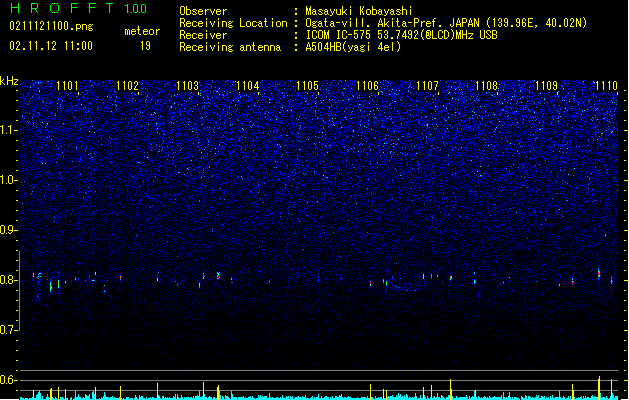Click the gray vertical range bar near 0.8 kHz

pyautogui.click(x=19, y=291)
